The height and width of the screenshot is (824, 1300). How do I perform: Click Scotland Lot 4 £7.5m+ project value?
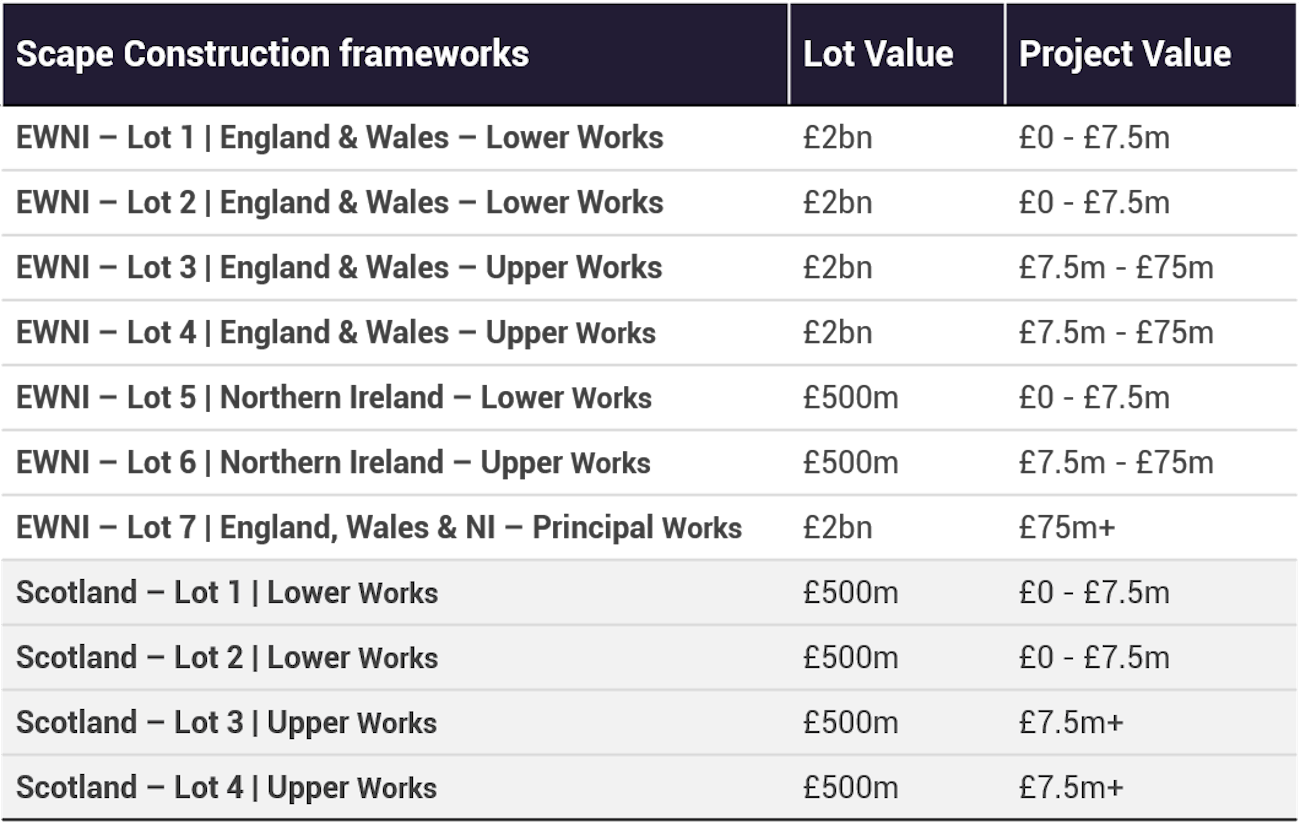(1071, 787)
